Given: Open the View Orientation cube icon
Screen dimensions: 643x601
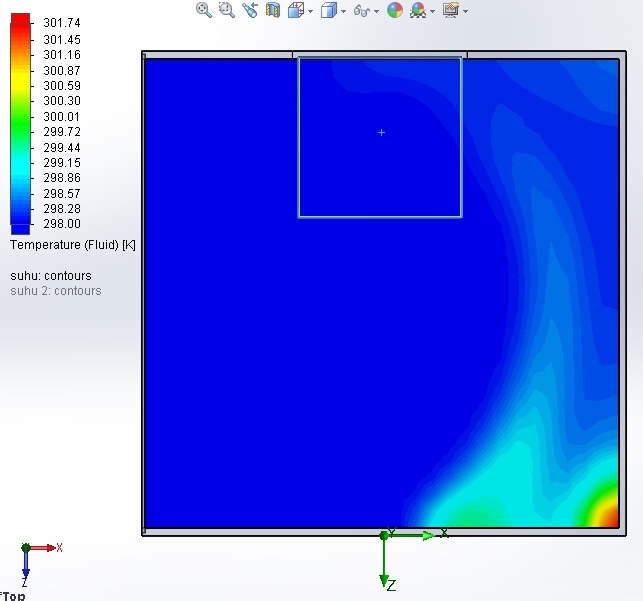Looking at the screenshot, I should (x=296, y=10).
